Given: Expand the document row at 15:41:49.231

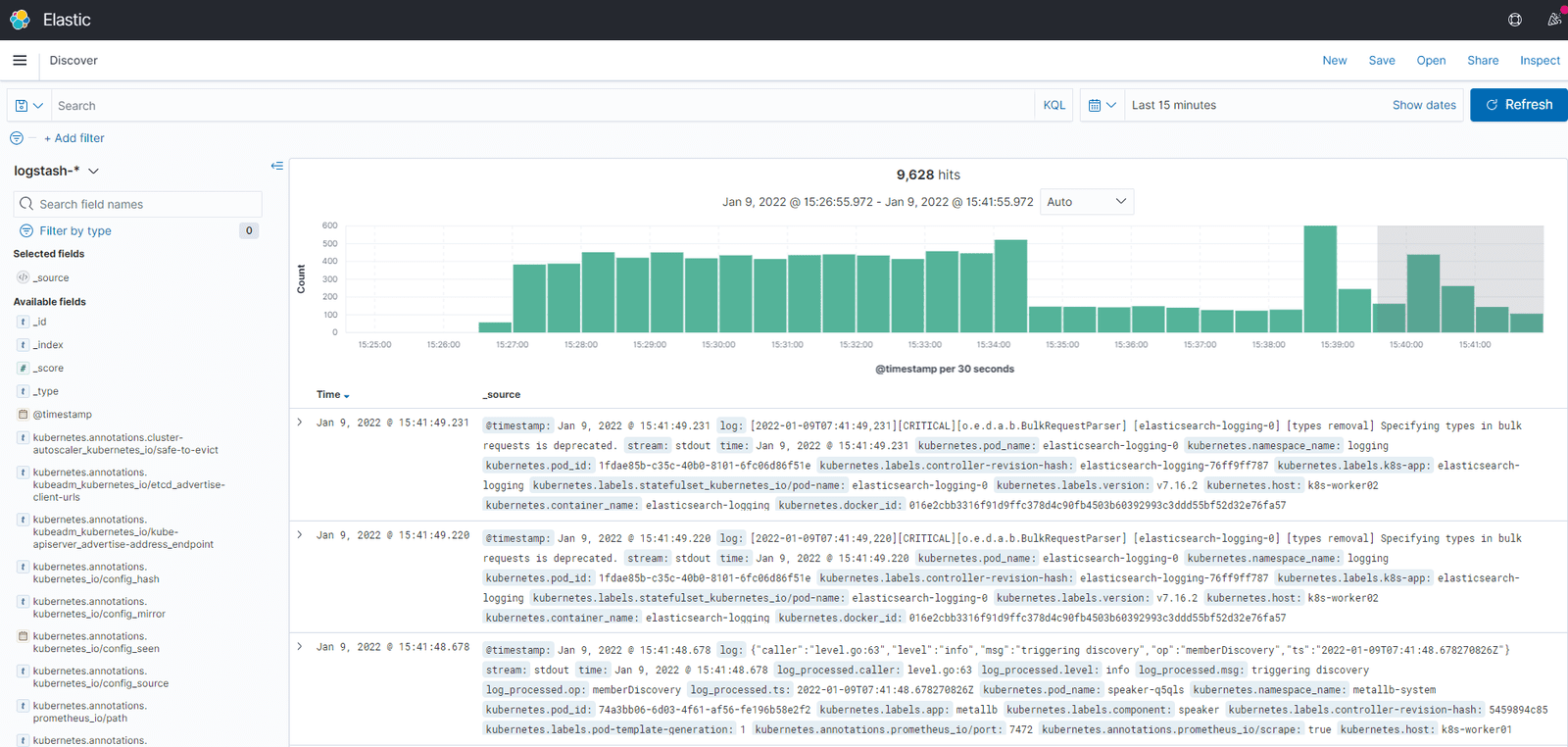Looking at the screenshot, I should click(300, 423).
